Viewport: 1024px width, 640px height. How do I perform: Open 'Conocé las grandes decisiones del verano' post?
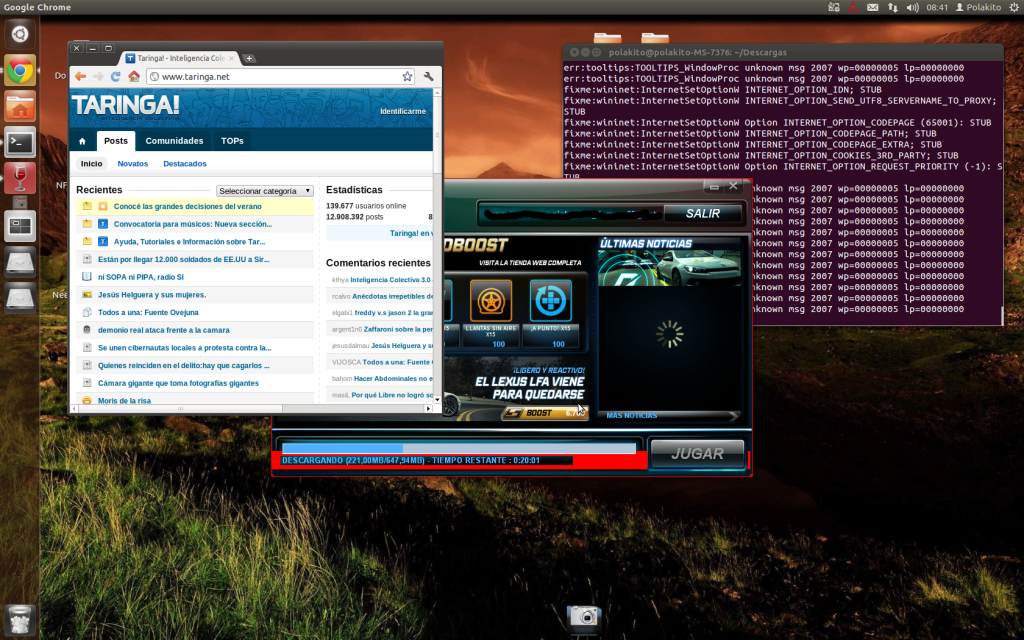(x=187, y=206)
